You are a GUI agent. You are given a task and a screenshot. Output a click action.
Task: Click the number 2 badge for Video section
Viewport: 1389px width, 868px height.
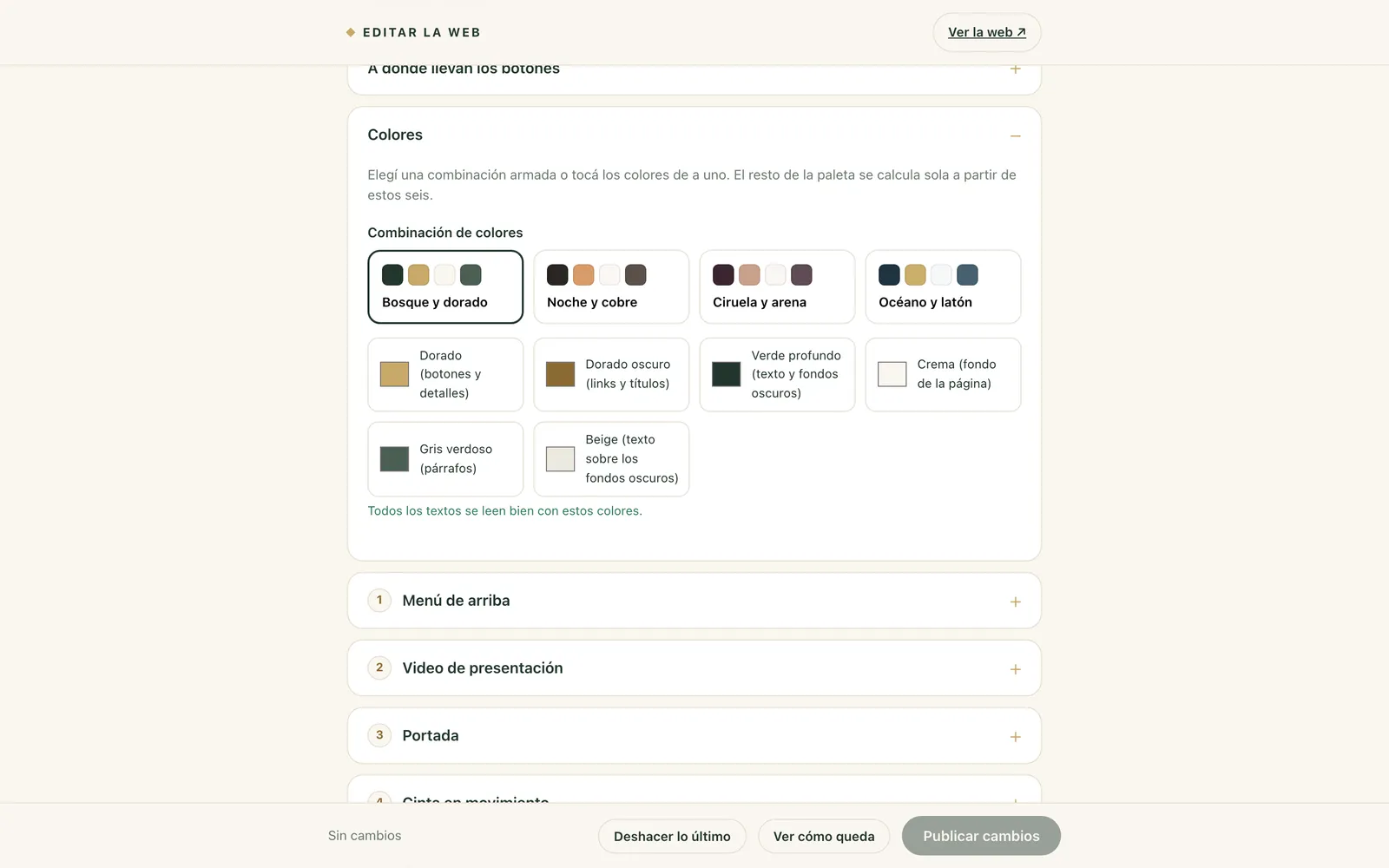pos(379,667)
